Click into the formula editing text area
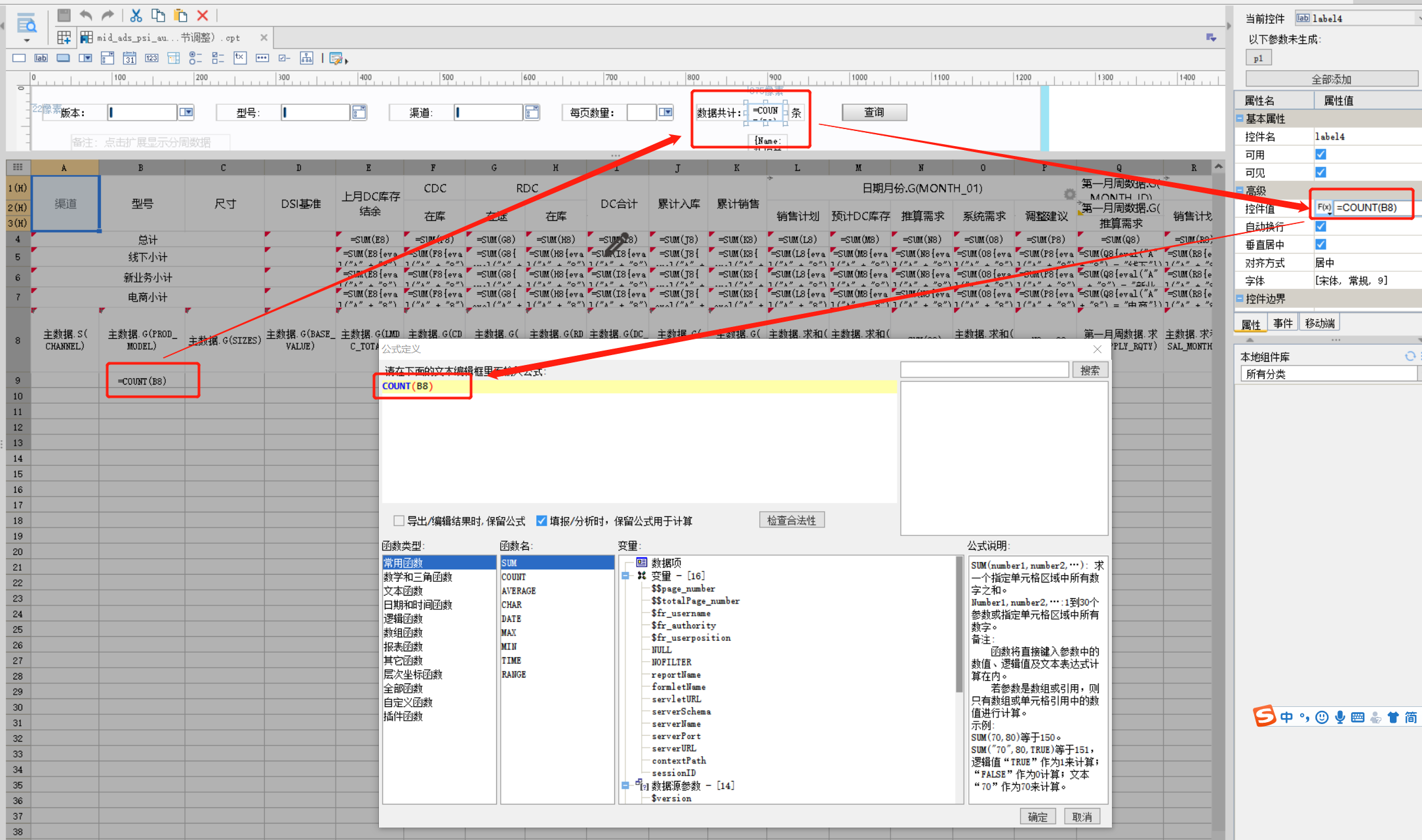 [639, 442]
